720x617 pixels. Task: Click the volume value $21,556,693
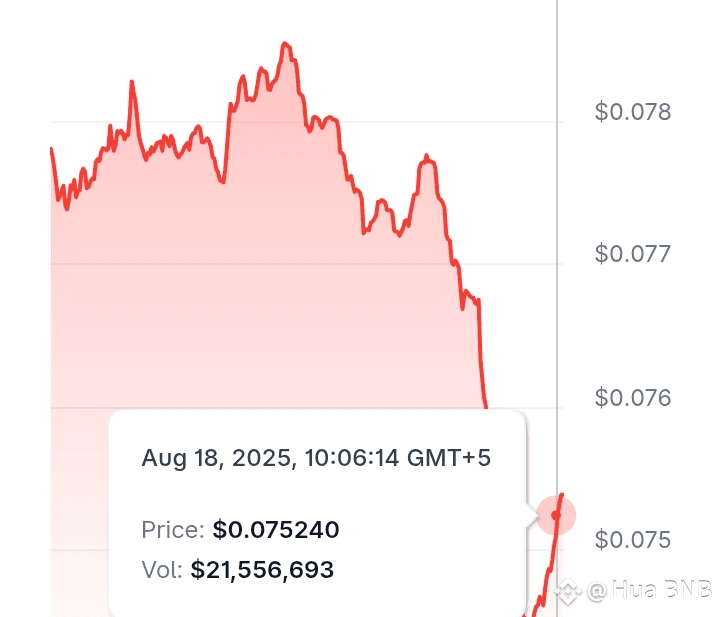point(262,570)
